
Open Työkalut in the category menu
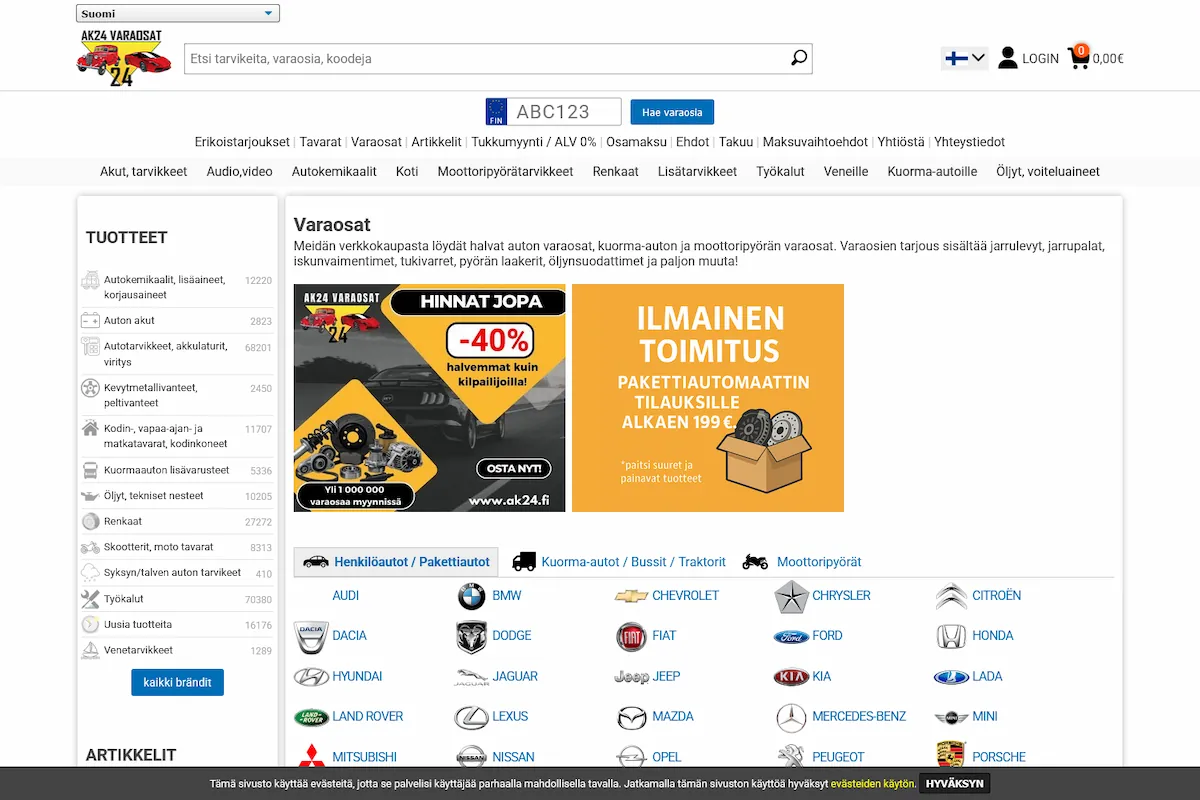pos(780,171)
